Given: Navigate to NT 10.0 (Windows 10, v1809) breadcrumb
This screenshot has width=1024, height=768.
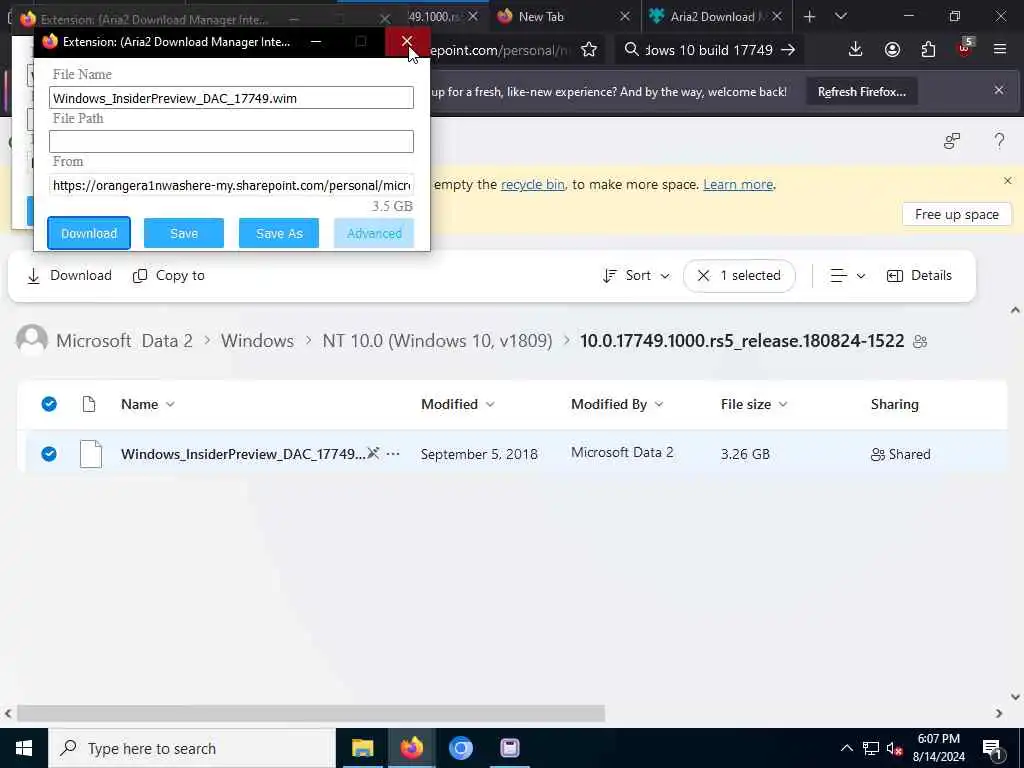Looking at the screenshot, I should [437, 340].
